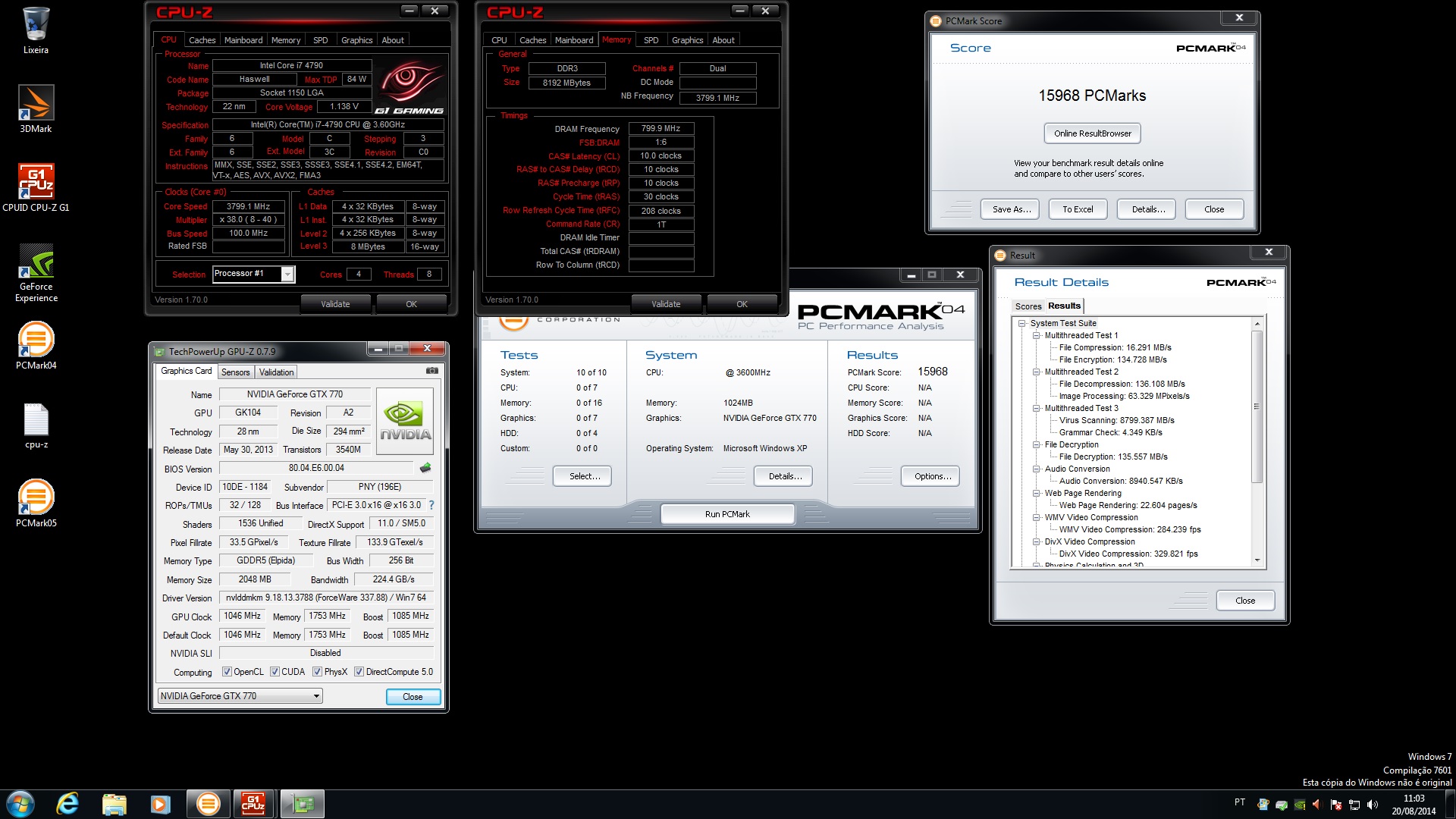Click Details in PCMark Score window

click(1148, 209)
